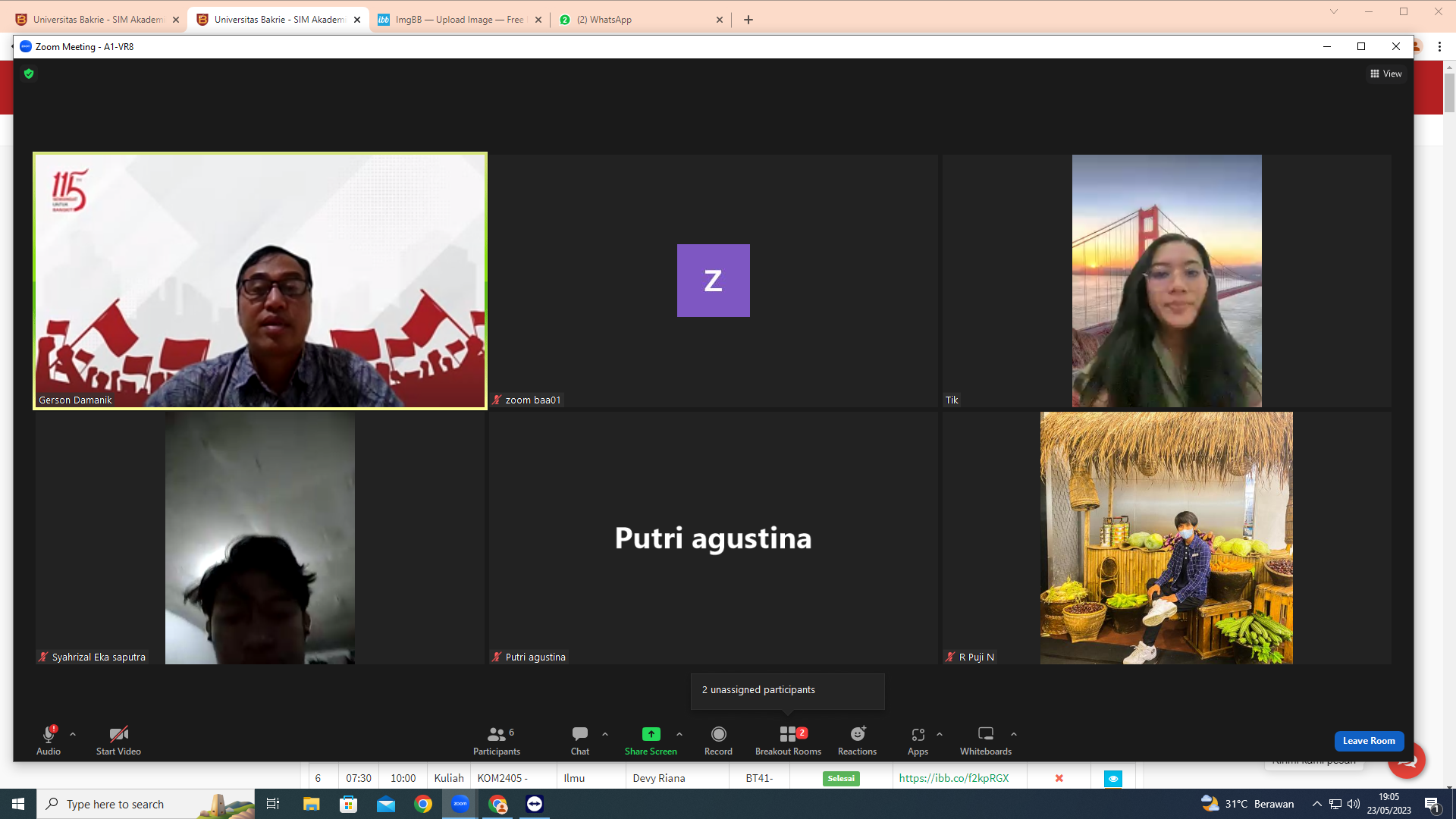Expand audio options arrow next to Audio
Screen dimensions: 1456x819
pyautogui.click(x=73, y=734)
